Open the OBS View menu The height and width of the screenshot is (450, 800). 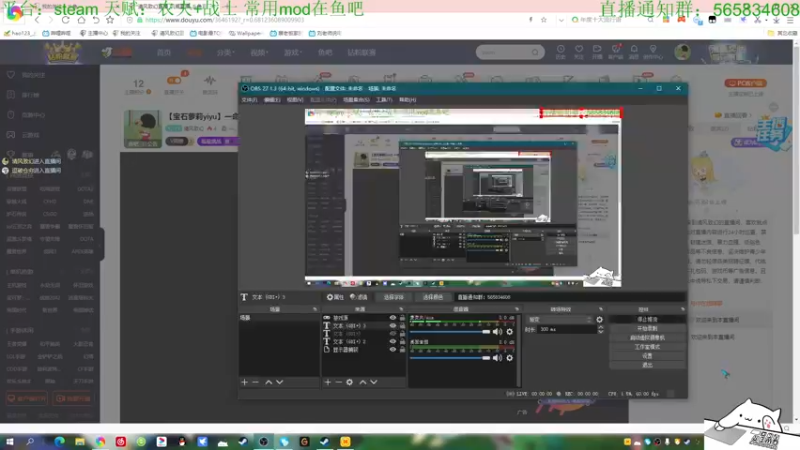[295, 100]
